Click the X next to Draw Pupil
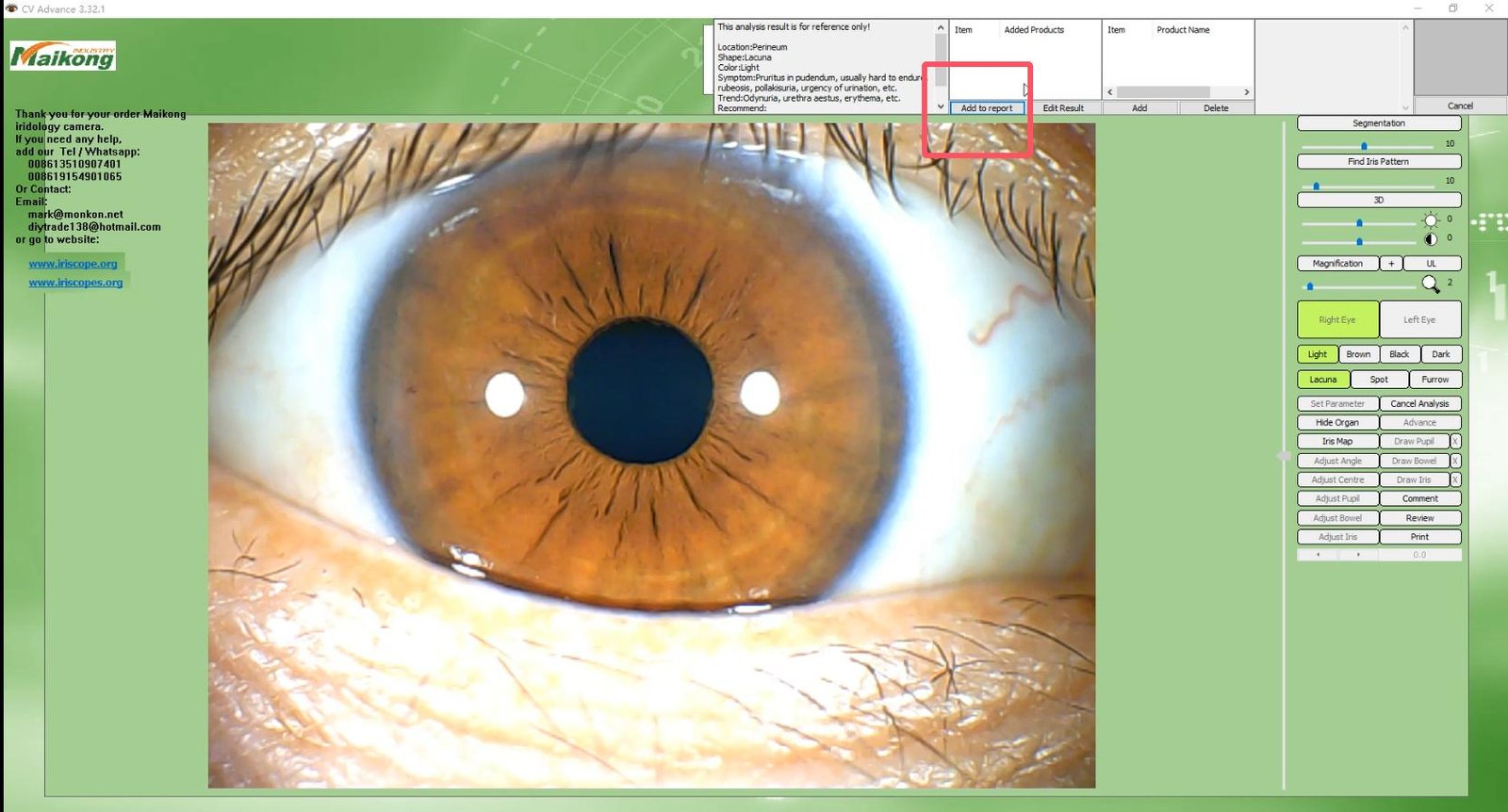The height and width of the screenshot is (812, 1508). point(1455,442)
